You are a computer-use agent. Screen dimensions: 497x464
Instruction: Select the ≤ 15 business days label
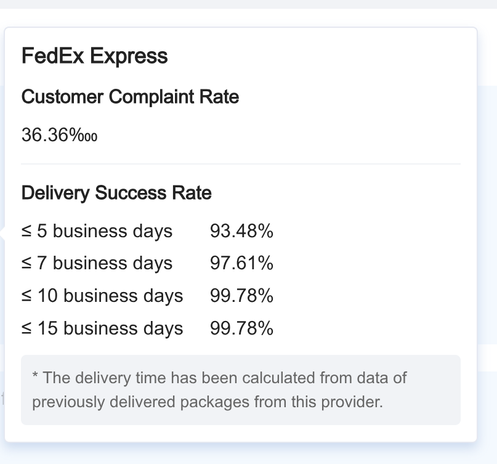tap(102, 328)
